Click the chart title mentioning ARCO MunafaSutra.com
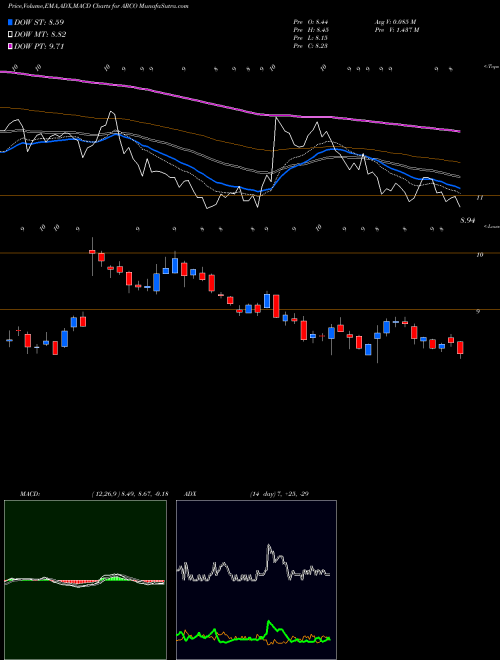Image resolution: width=500 pixels, height=660 pixels. pos(98,6)
